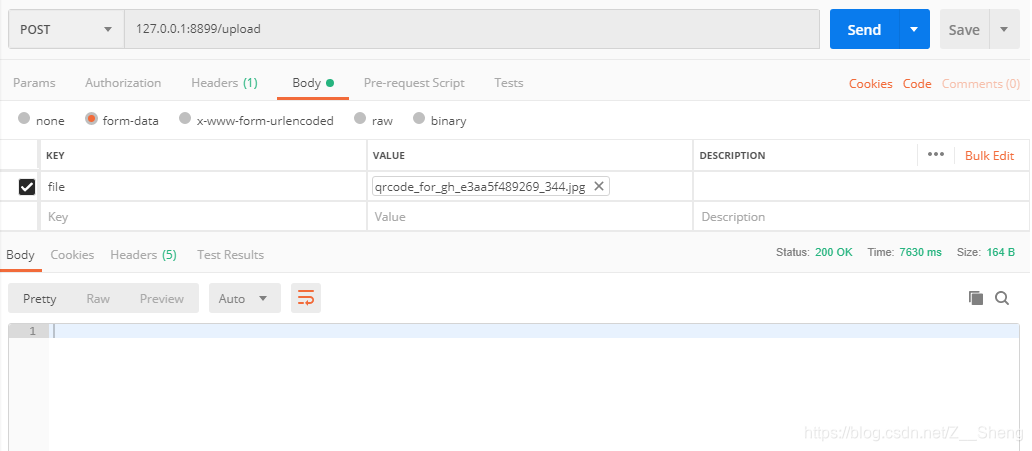The image size is (1032, 451).
Task: Remove the selected qrcode jpg file
Action: 599,186
